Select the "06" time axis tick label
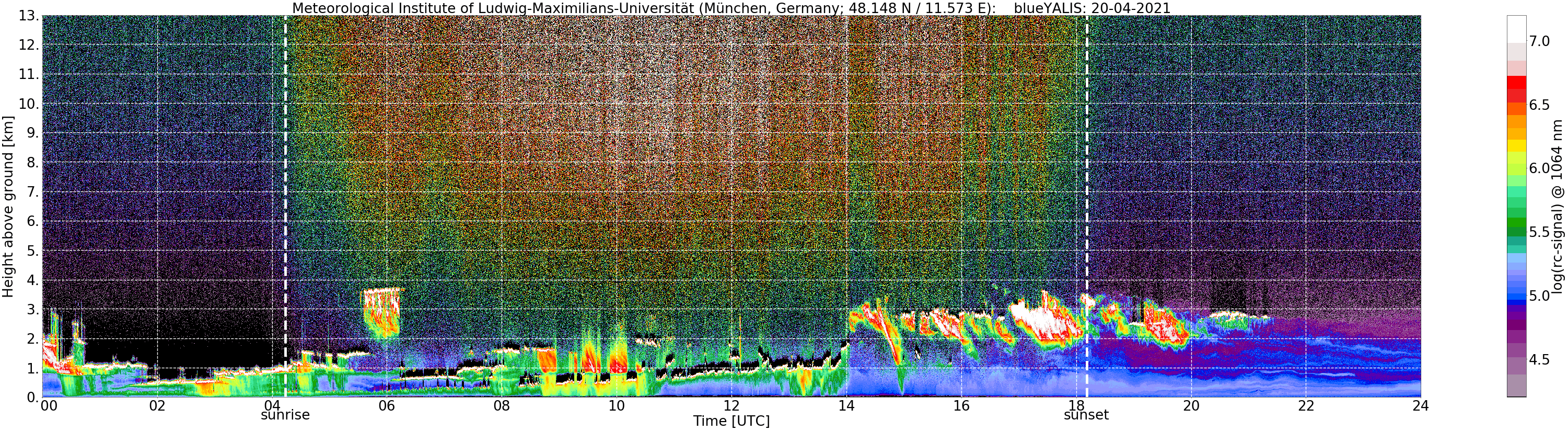 click(387, 406)
